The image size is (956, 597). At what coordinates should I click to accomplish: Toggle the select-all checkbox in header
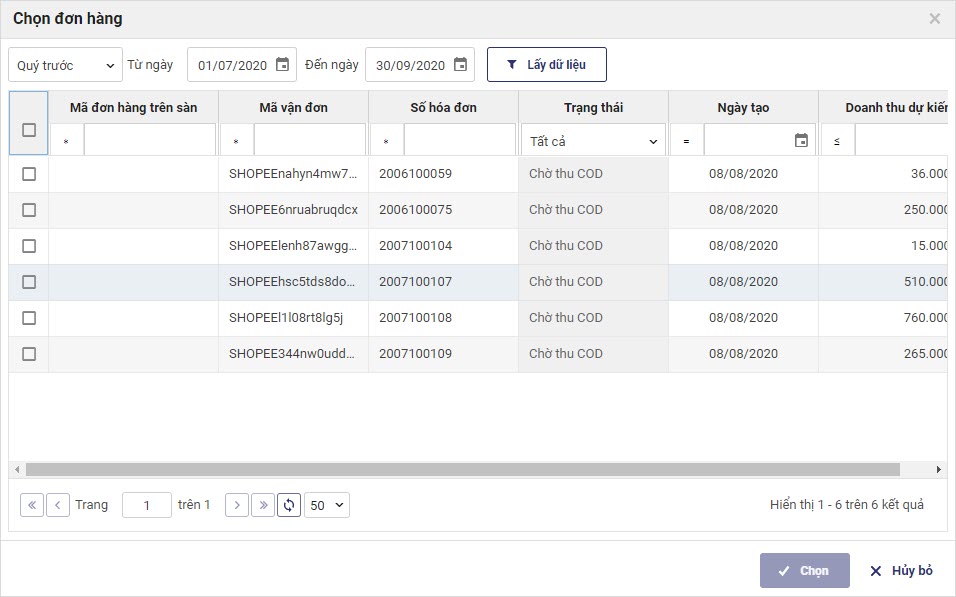coord(29,130)
